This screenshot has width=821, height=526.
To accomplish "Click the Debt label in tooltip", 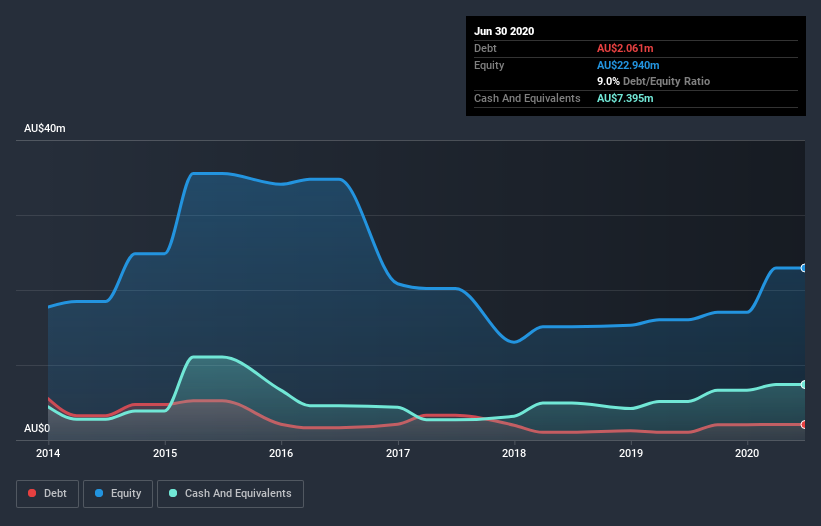I will pos(485,48).
